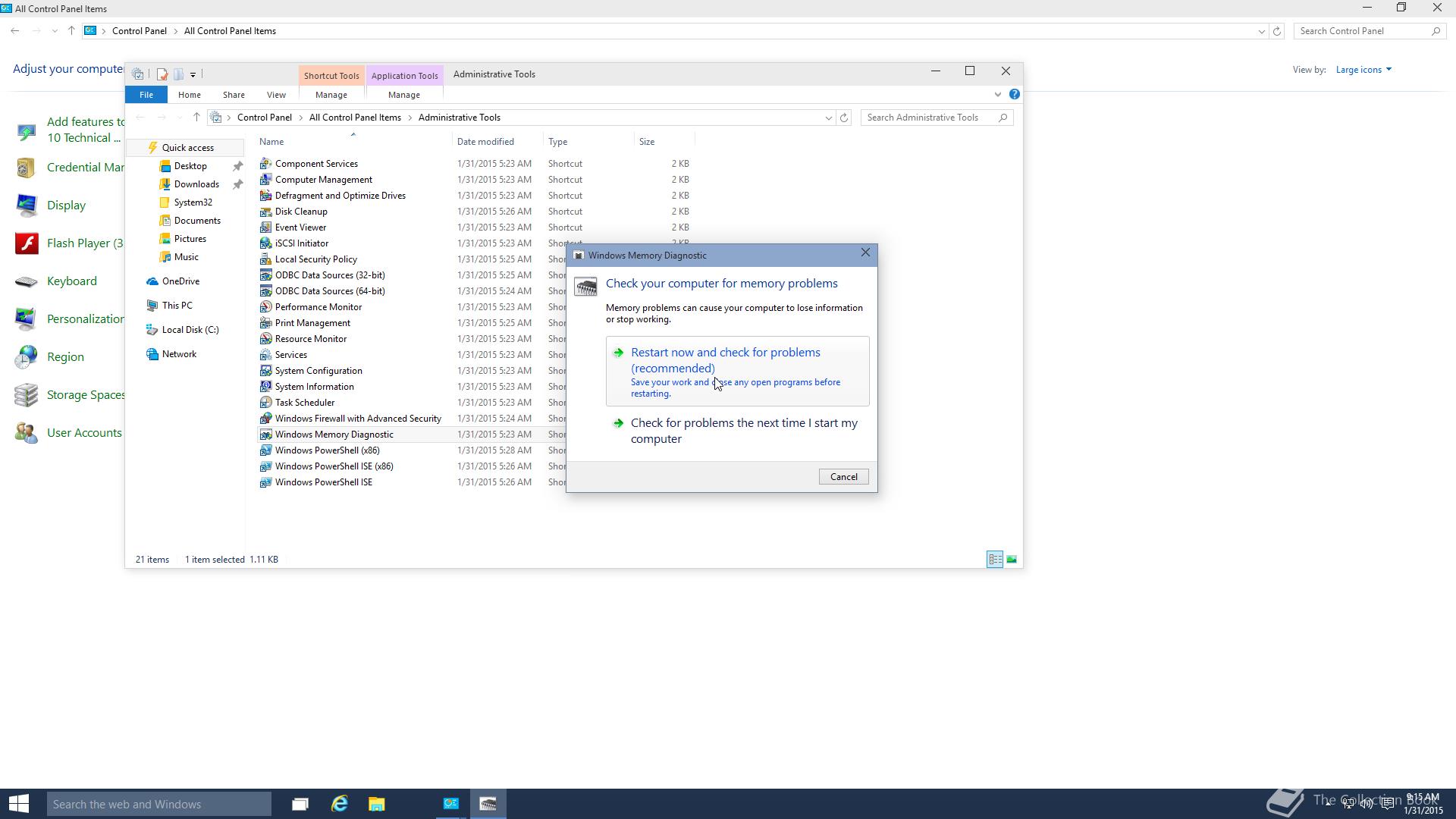Viewport: 1456px width, 819px height.
Task: Sort files by Date modified column header
Action: point(498,142)
